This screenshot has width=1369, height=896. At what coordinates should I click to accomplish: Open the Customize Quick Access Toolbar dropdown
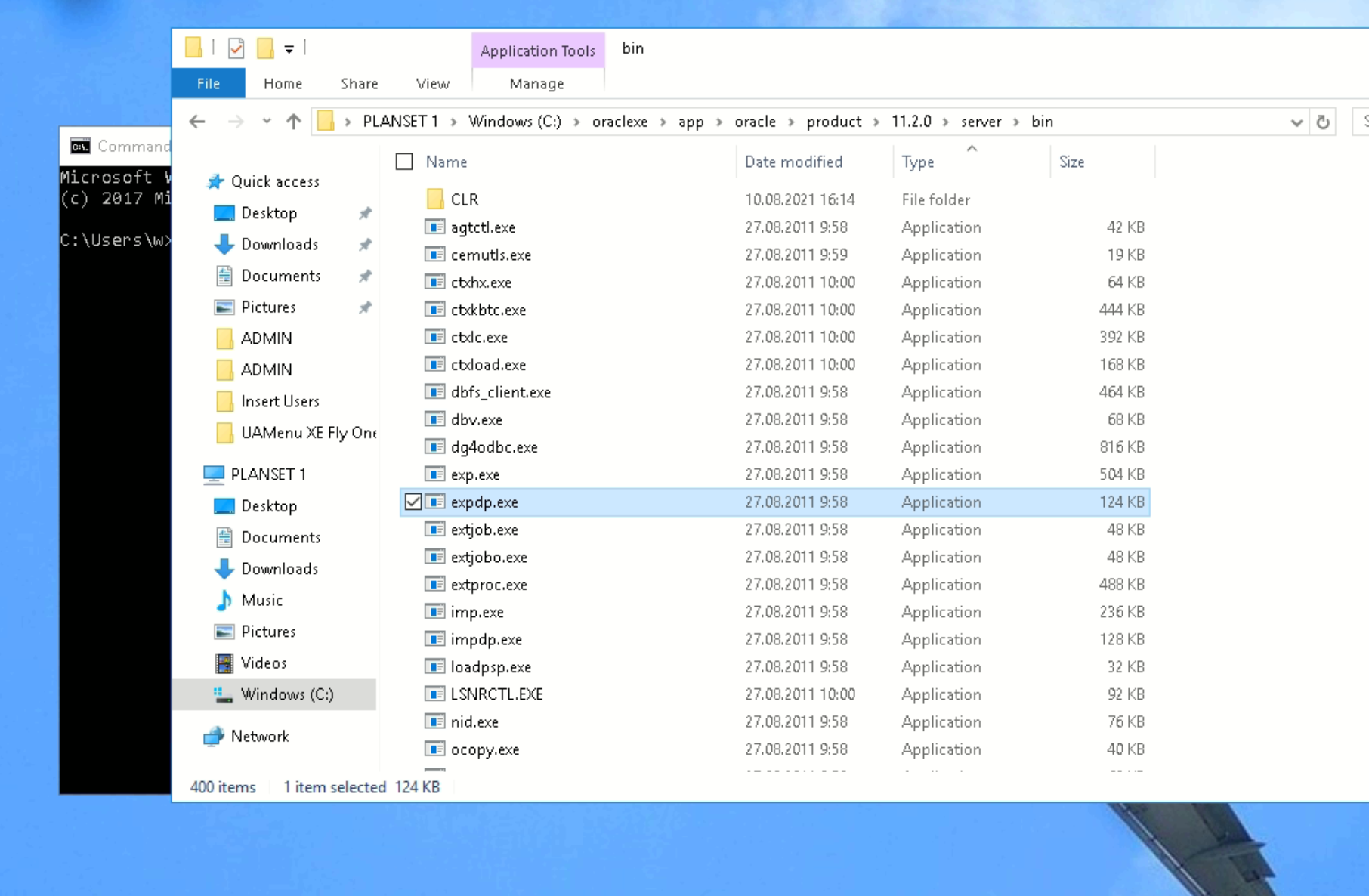[289, 50]
